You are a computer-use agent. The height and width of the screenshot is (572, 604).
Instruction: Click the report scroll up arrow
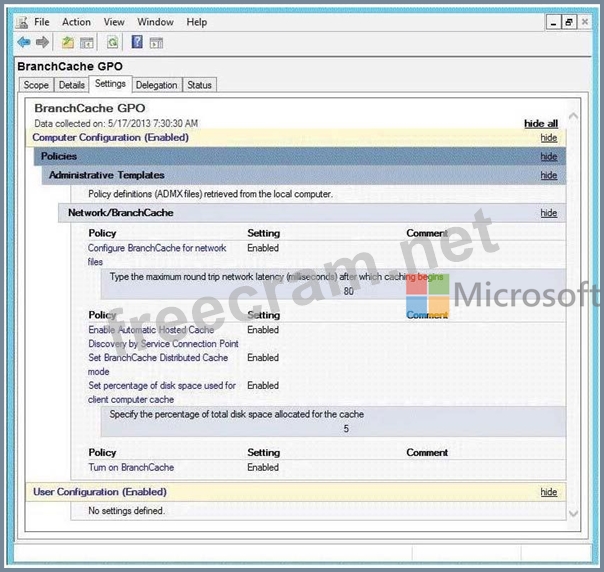pos(573,116)
